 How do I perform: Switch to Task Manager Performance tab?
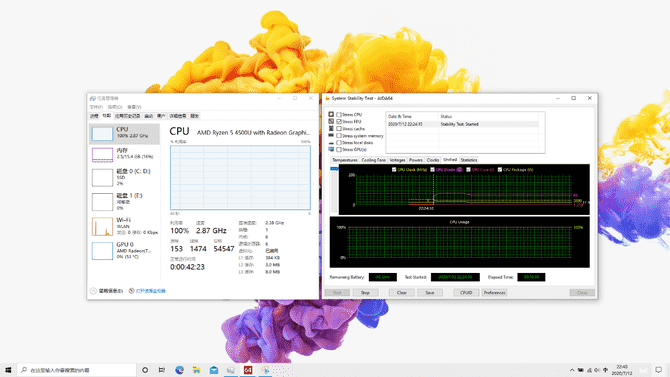tap(106, 116)
